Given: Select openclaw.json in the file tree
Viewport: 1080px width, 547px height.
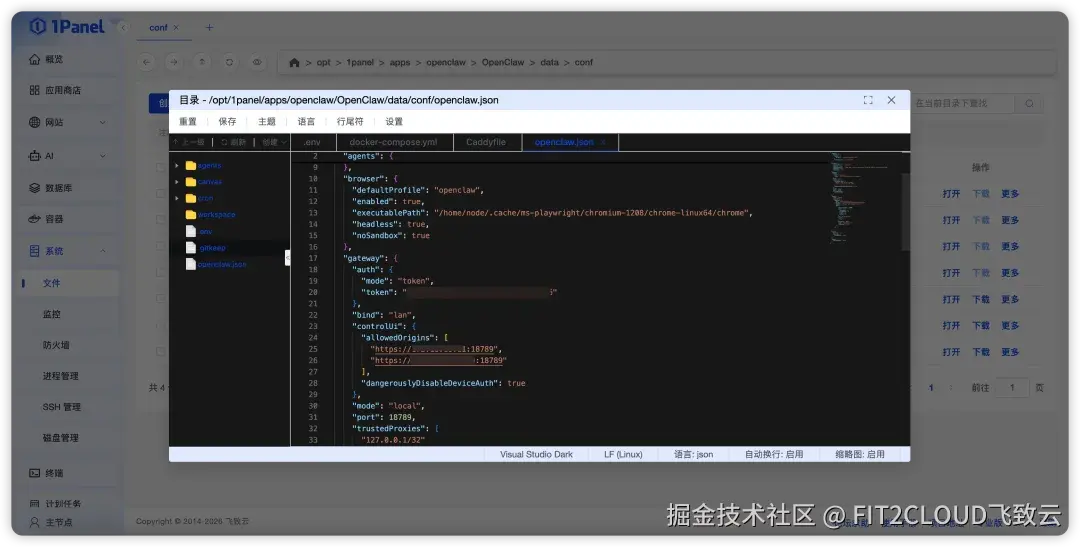Looking at the screenshot, I should (x=221, y=265).
